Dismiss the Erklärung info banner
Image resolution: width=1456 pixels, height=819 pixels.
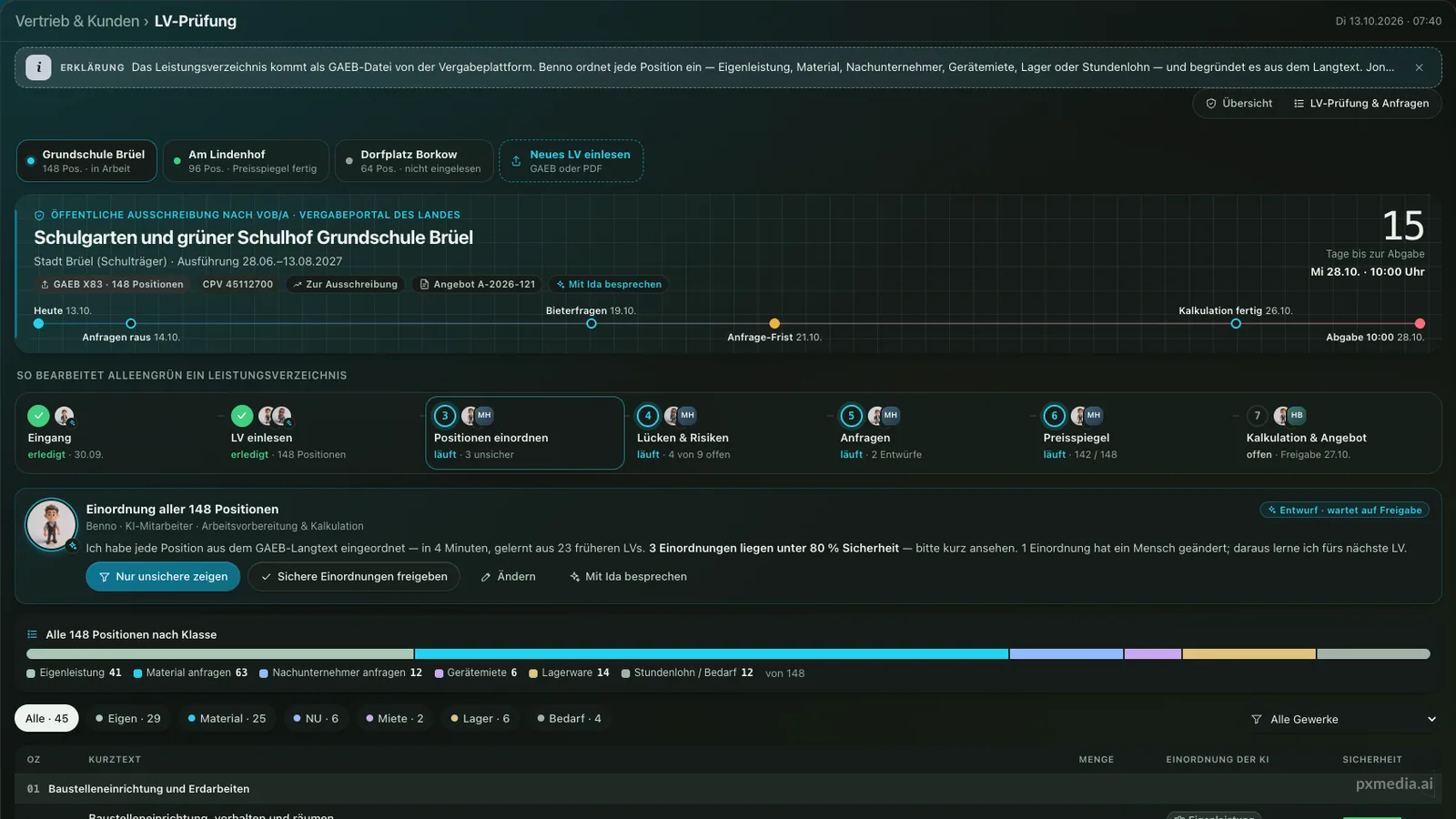[x=1419, y=67]
